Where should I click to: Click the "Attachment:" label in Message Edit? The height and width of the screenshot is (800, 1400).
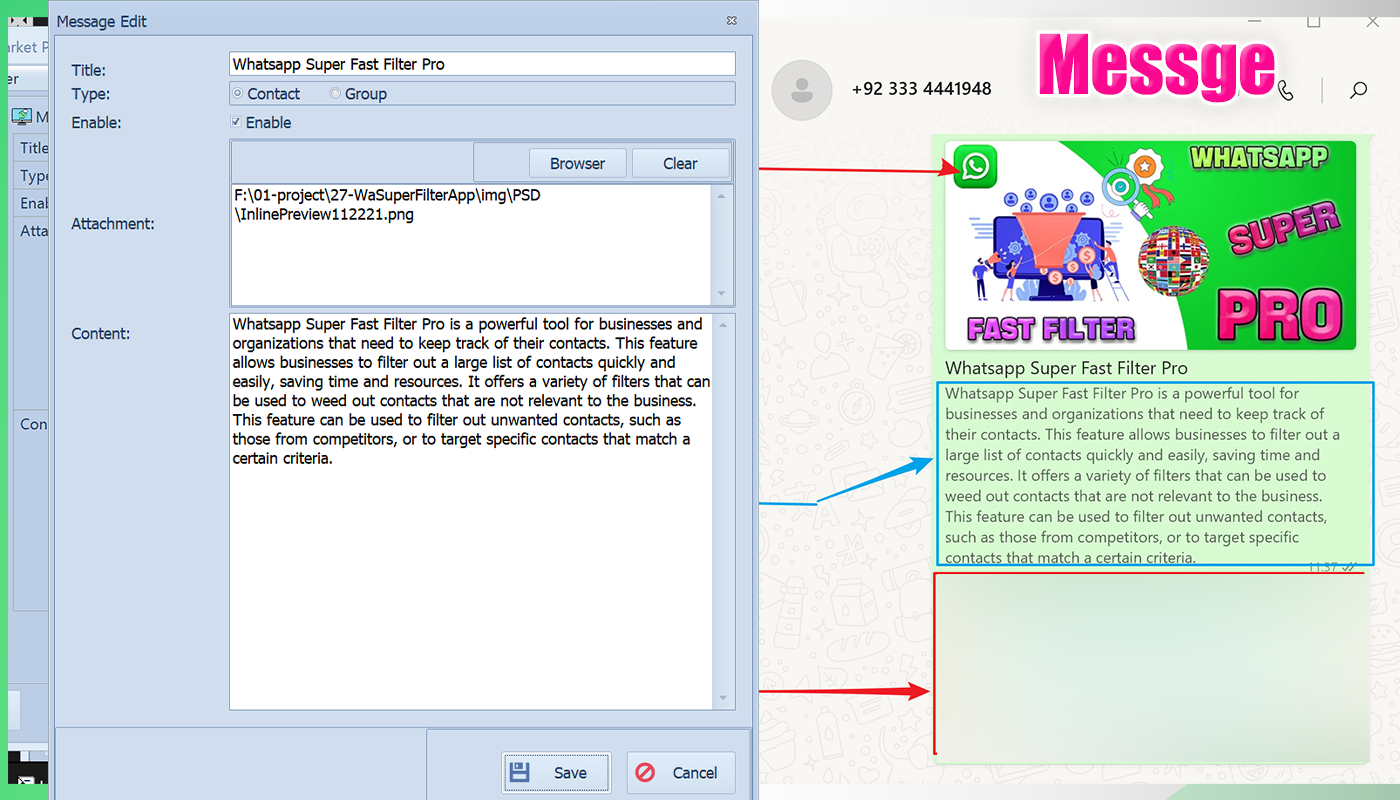[x=113, y=224]
